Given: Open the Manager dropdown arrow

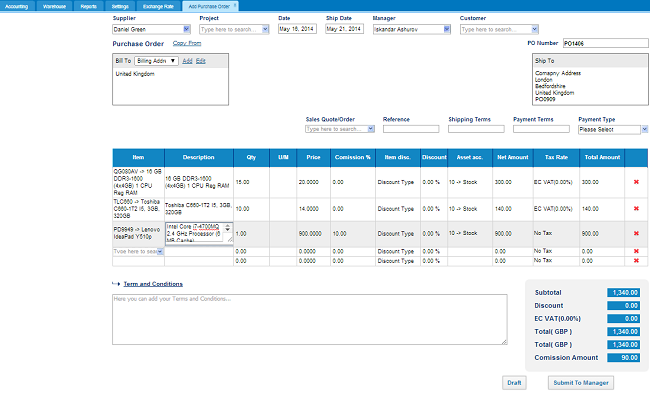Looking at the screenshot, I should tap(446, 29).
